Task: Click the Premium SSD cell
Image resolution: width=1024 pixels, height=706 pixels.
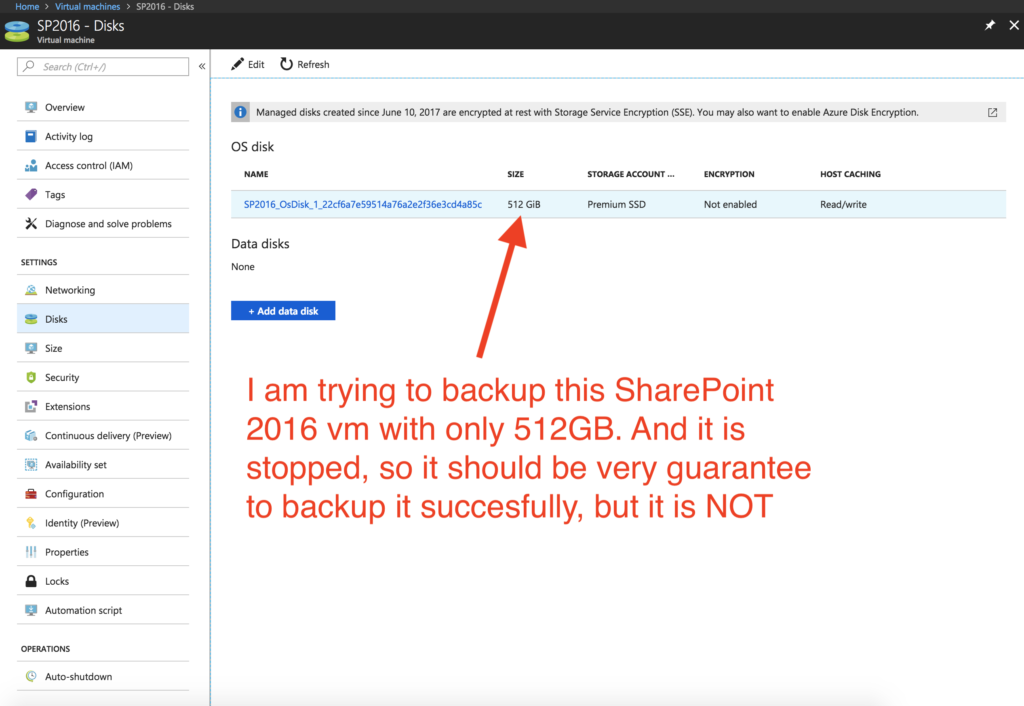Action: click(616, 204)
